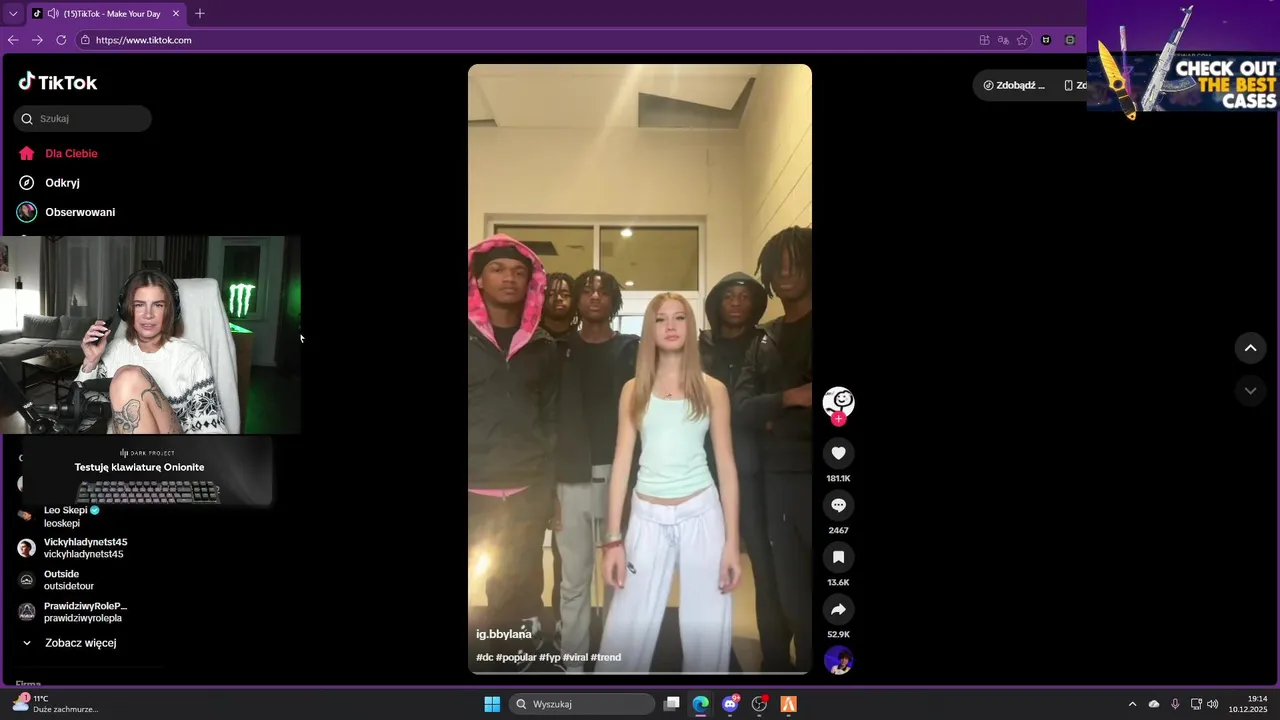Click the translate page icon
The height and width of the screenshot is (720, 1280).
[1003, 40]
